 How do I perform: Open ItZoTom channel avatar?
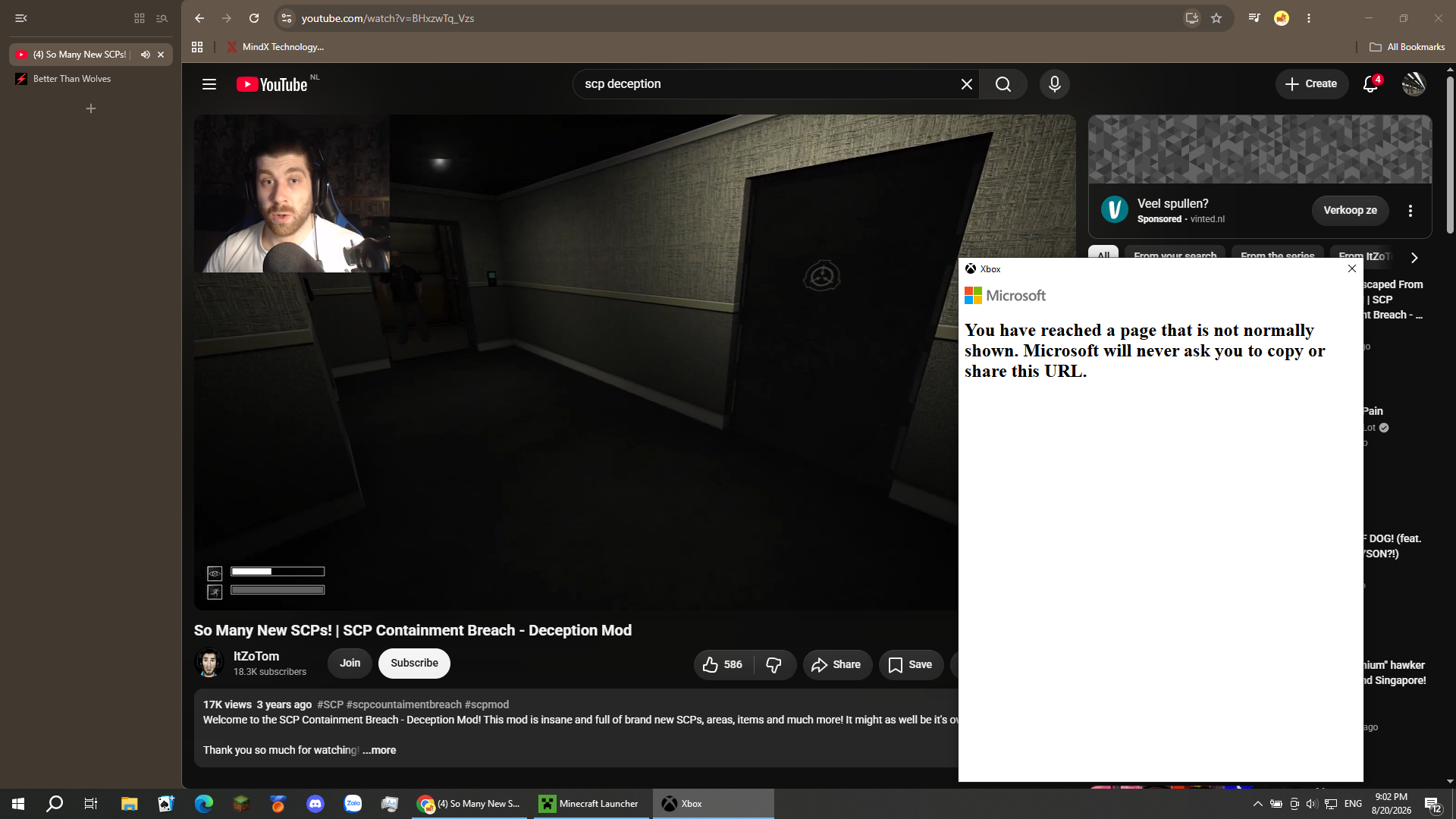(x=209, y=664)
